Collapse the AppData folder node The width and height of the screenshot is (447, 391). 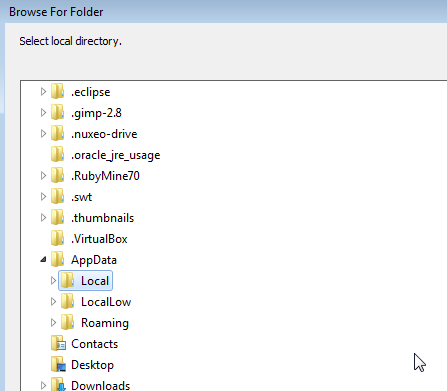coord(43,259)
